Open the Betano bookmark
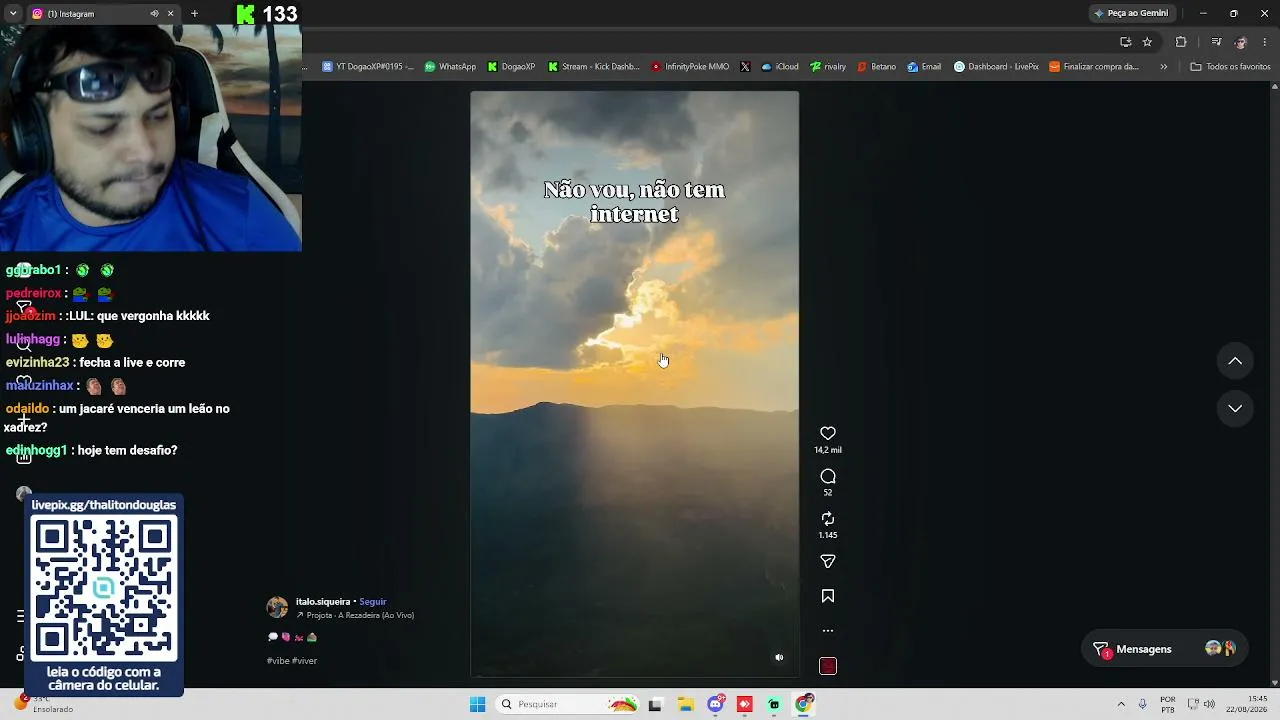This screenshot has height=720, width=1280. (877, 67)
